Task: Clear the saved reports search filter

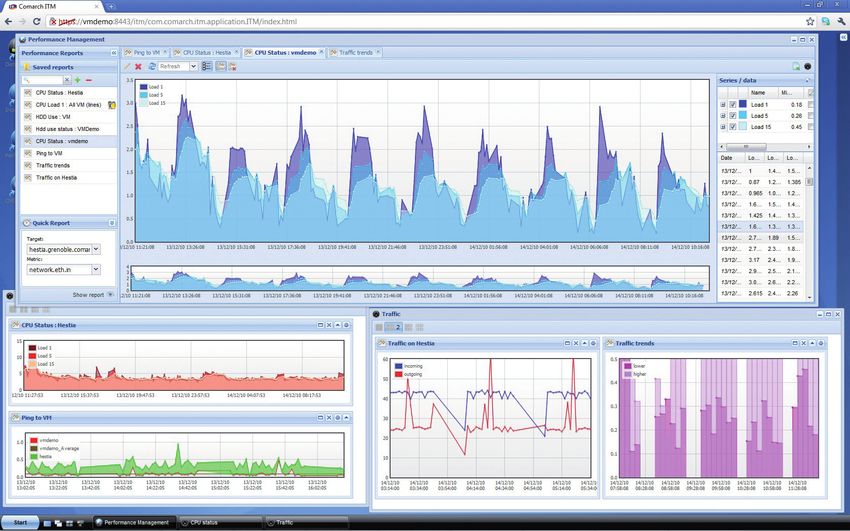Action: pos(67,80)
